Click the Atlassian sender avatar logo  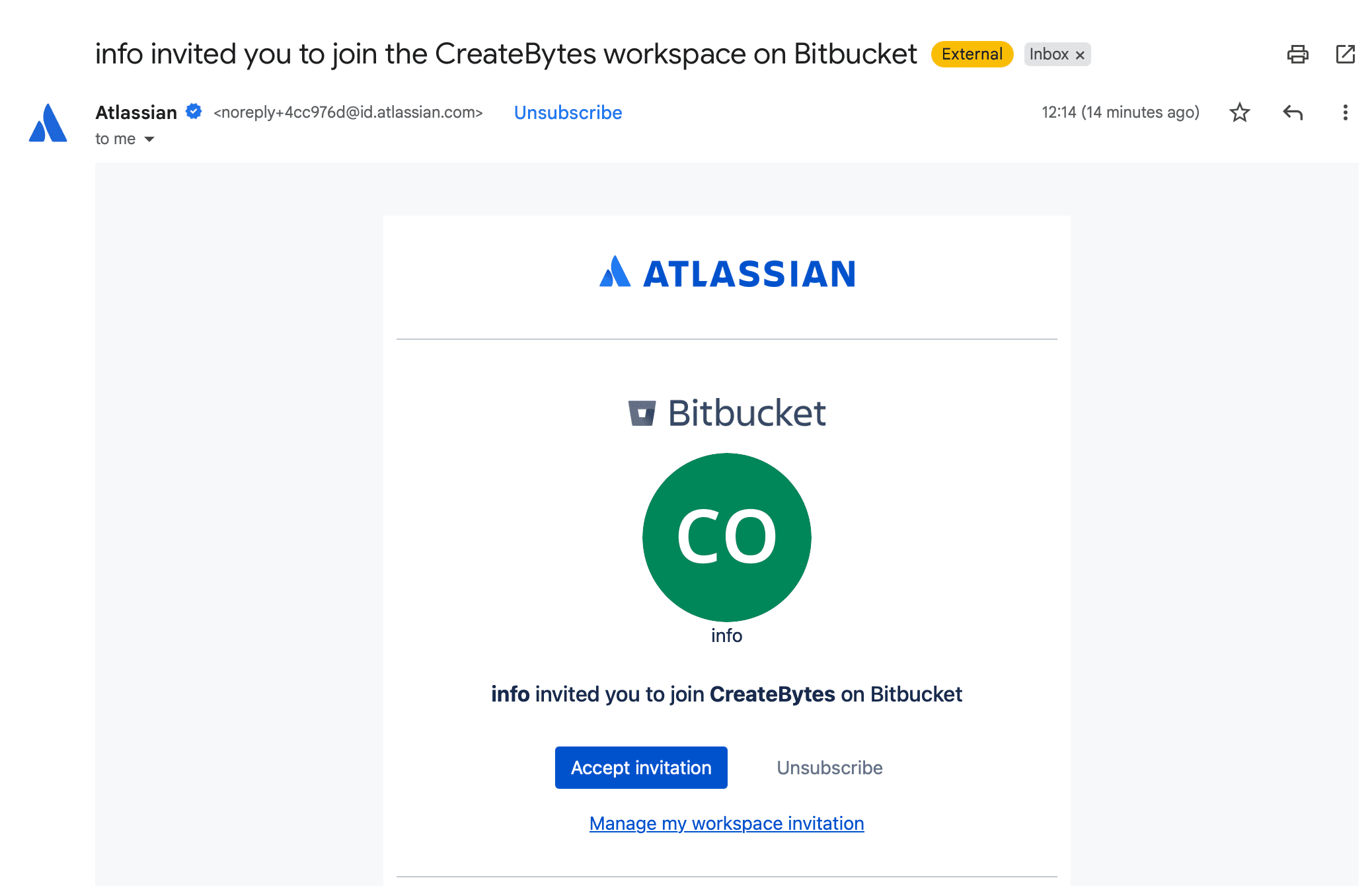tap(48, 123)
